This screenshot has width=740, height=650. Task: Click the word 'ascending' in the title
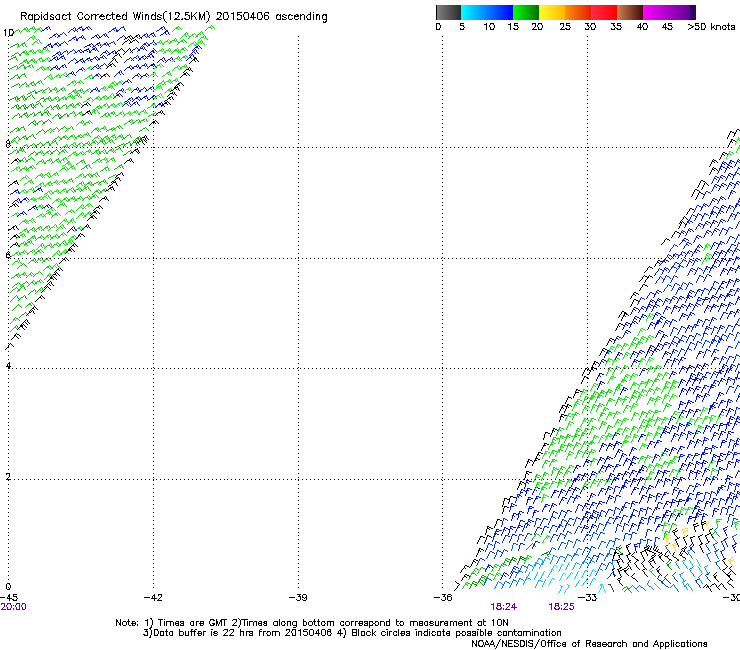tap(301, 17)
